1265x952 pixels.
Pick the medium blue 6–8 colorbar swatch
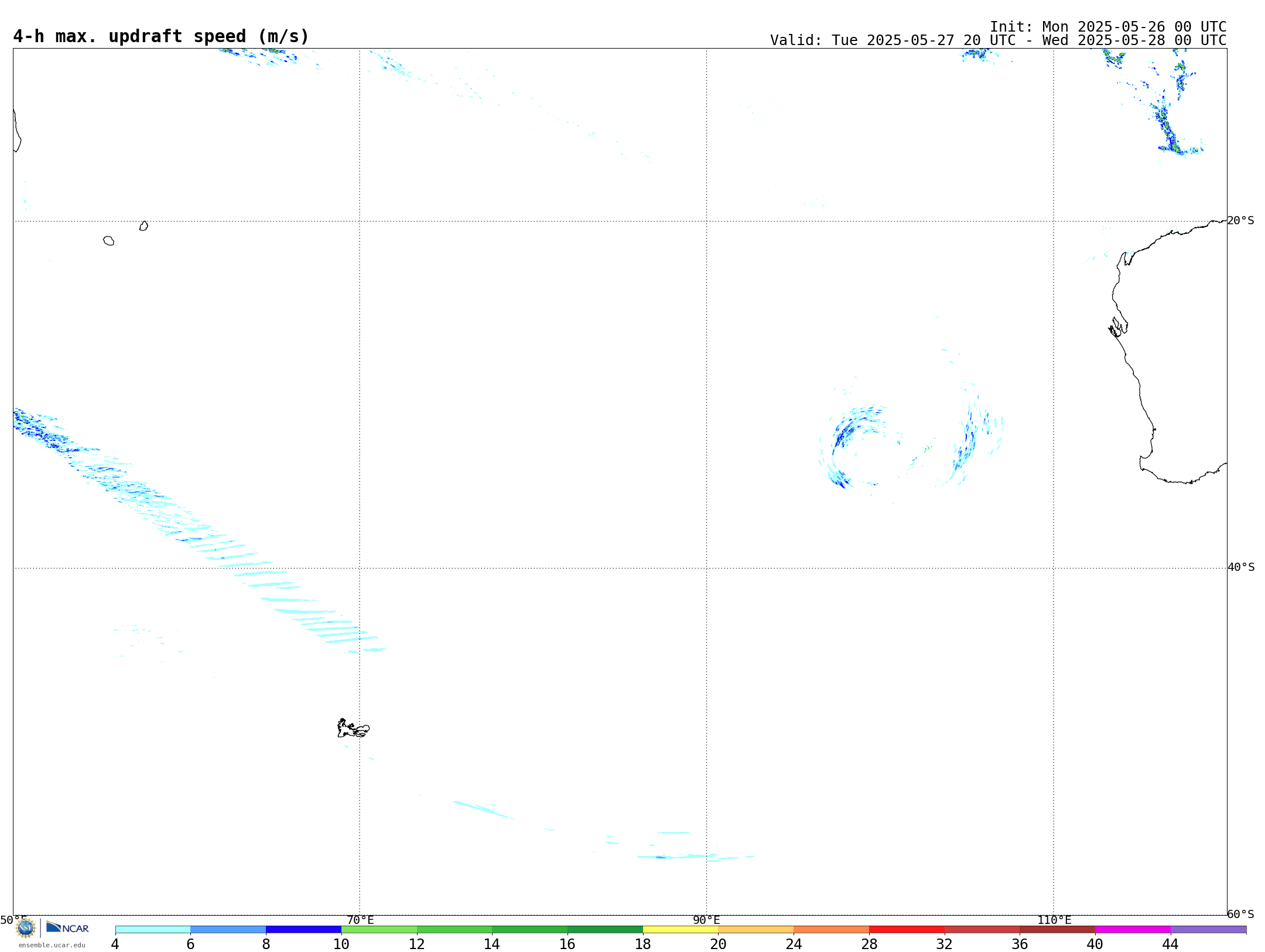[228, 930]
